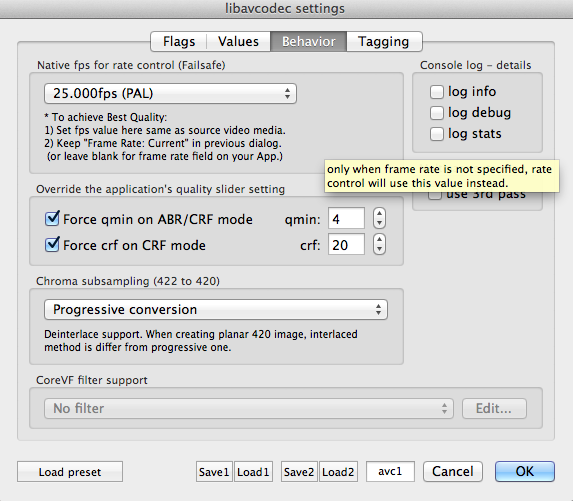Disable Force crf on CRF mode

(52, 244)
